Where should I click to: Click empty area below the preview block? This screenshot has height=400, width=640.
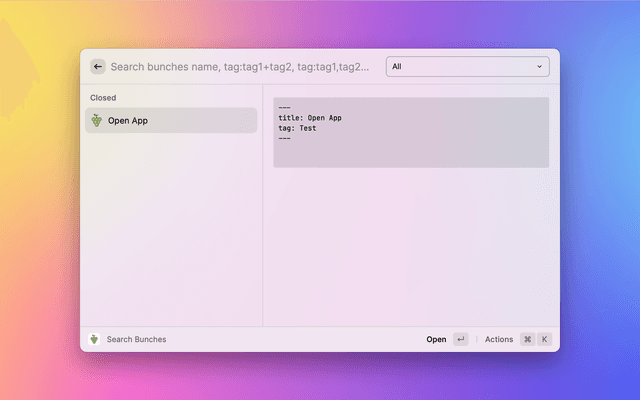[410, 250]
